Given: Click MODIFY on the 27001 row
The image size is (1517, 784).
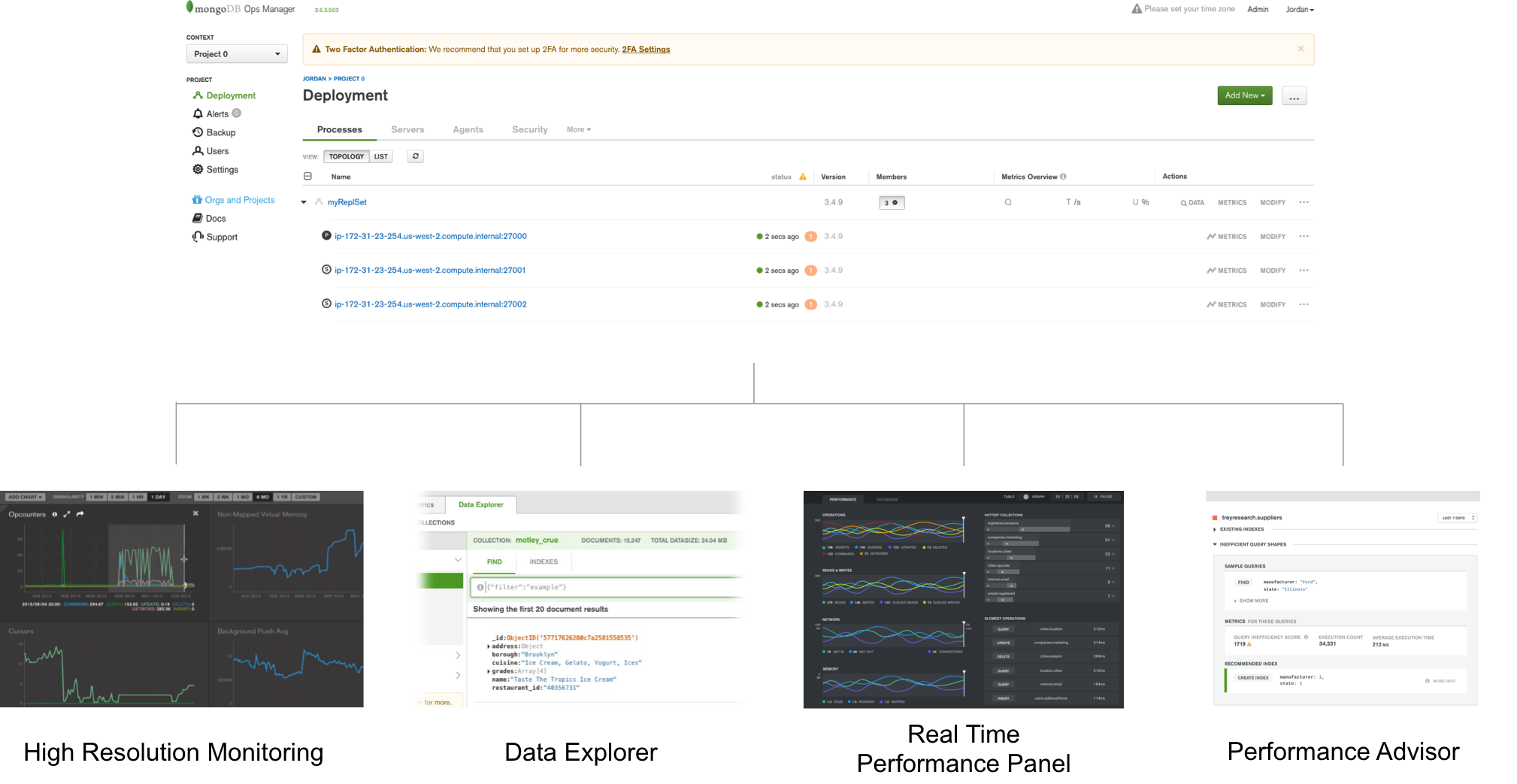Looking at the screenshot, I should [1273, 271].
